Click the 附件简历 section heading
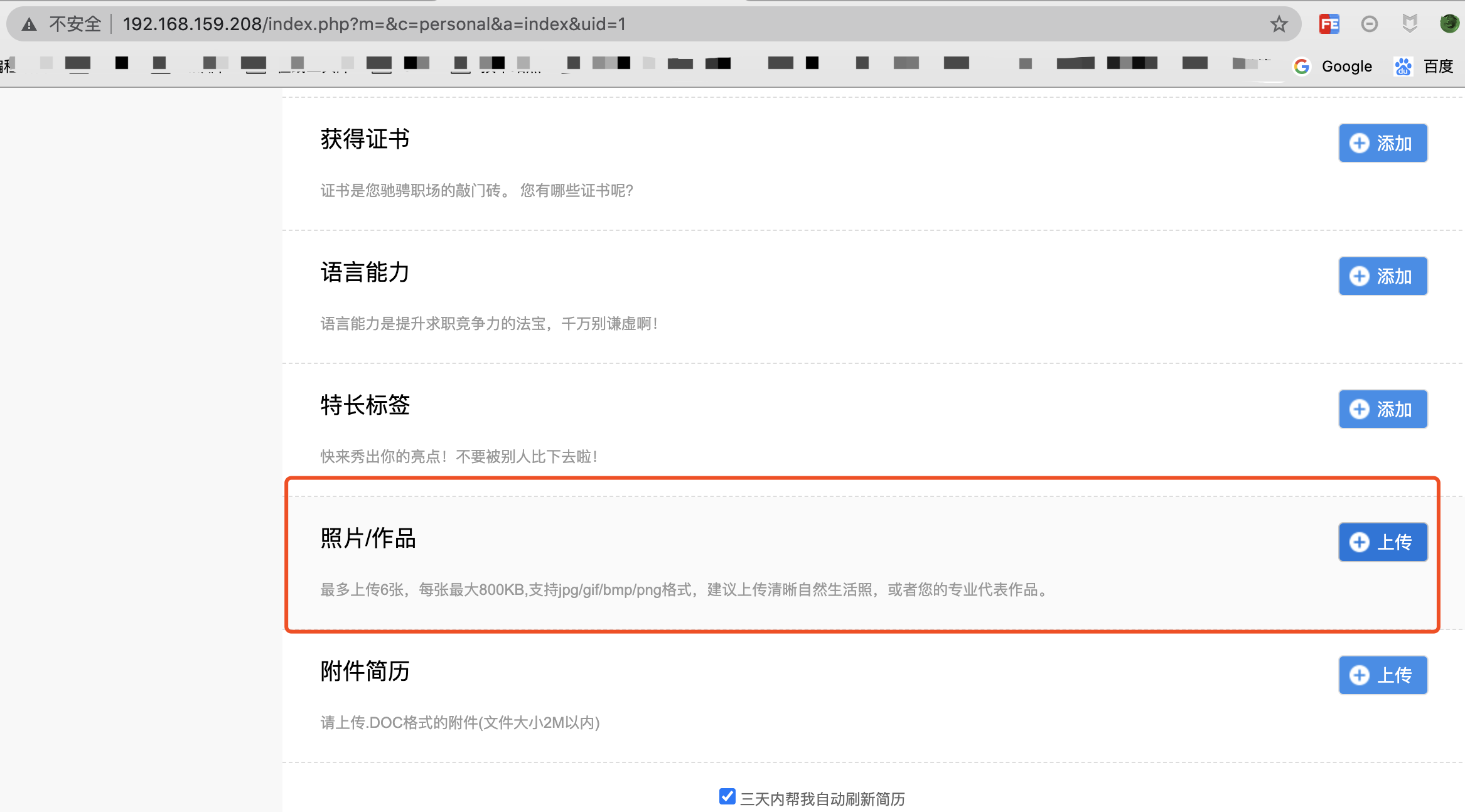The image size is (1465, 812). [x=365, y=671]
